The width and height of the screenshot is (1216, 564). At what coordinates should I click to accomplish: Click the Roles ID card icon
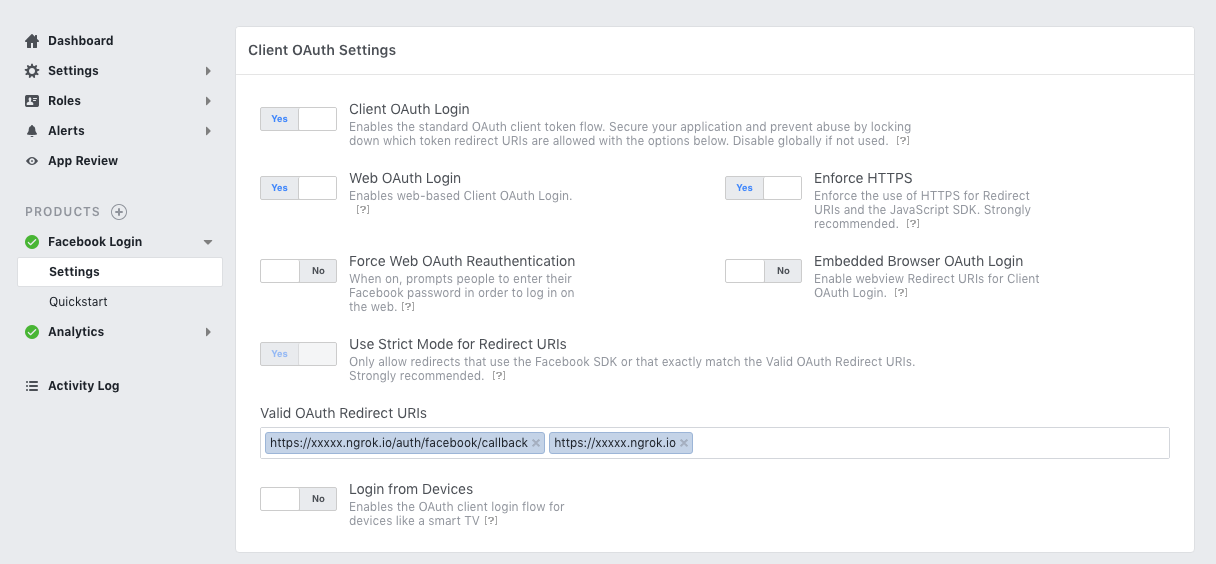pos(32,101)
